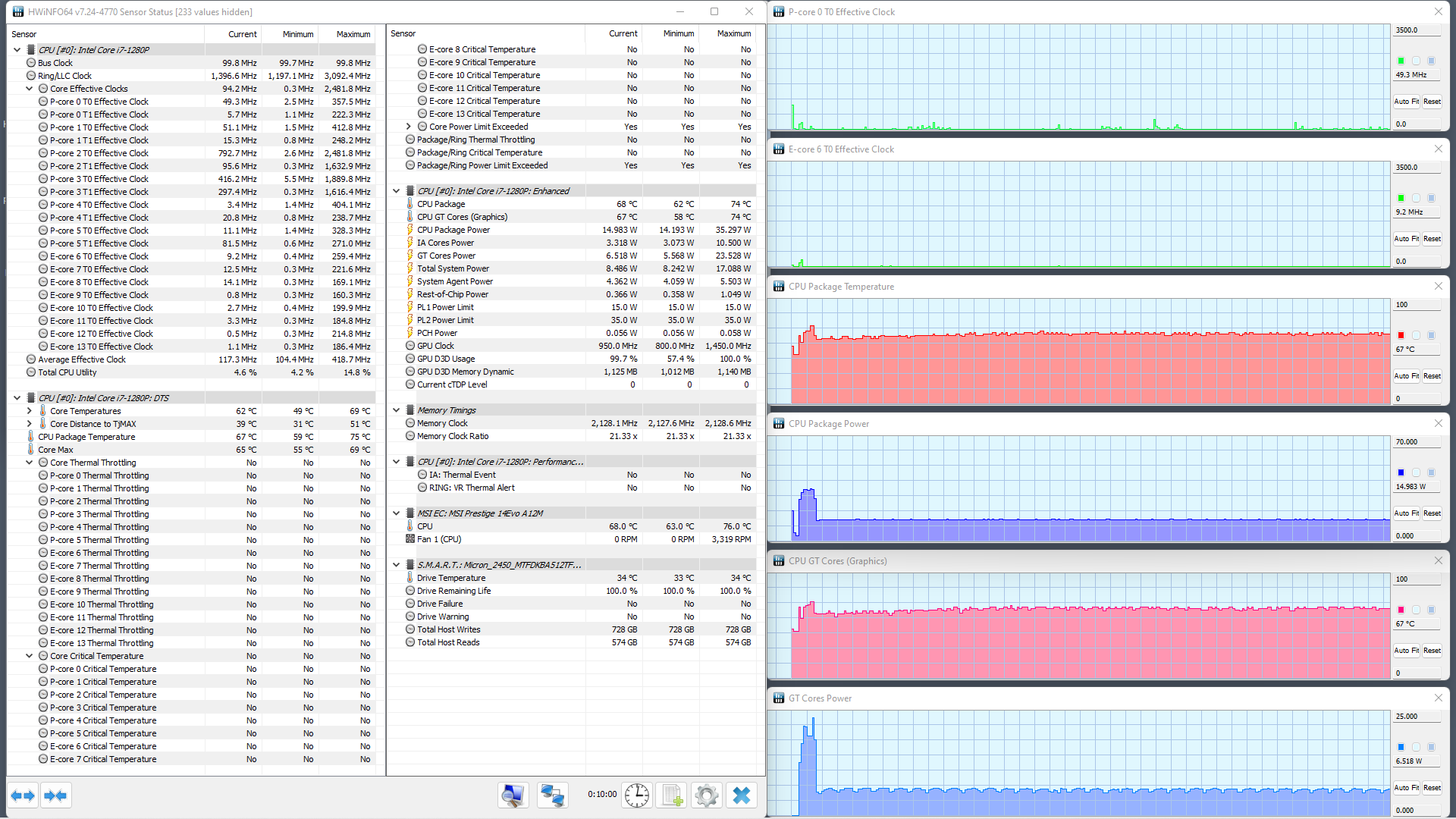
Task: Open the remote center networked computers icon
Action: tap(552, 795)
